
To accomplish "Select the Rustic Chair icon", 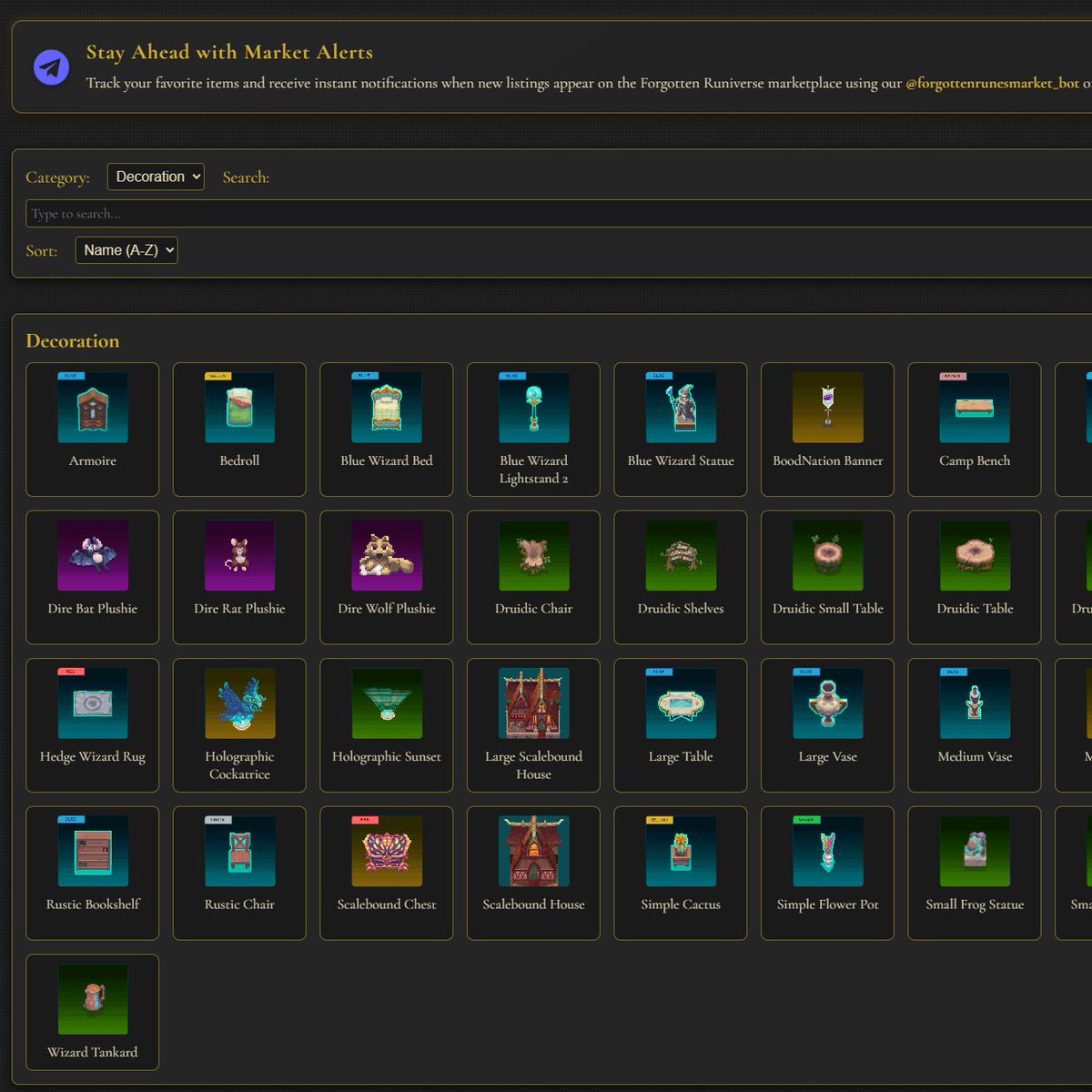I will 239,851.
